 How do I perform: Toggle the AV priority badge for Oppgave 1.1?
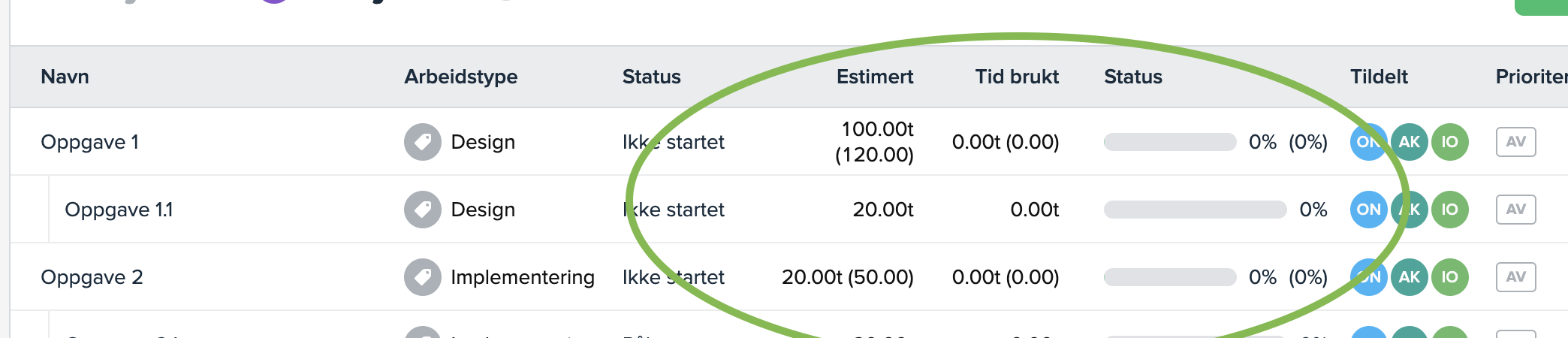1515,210
